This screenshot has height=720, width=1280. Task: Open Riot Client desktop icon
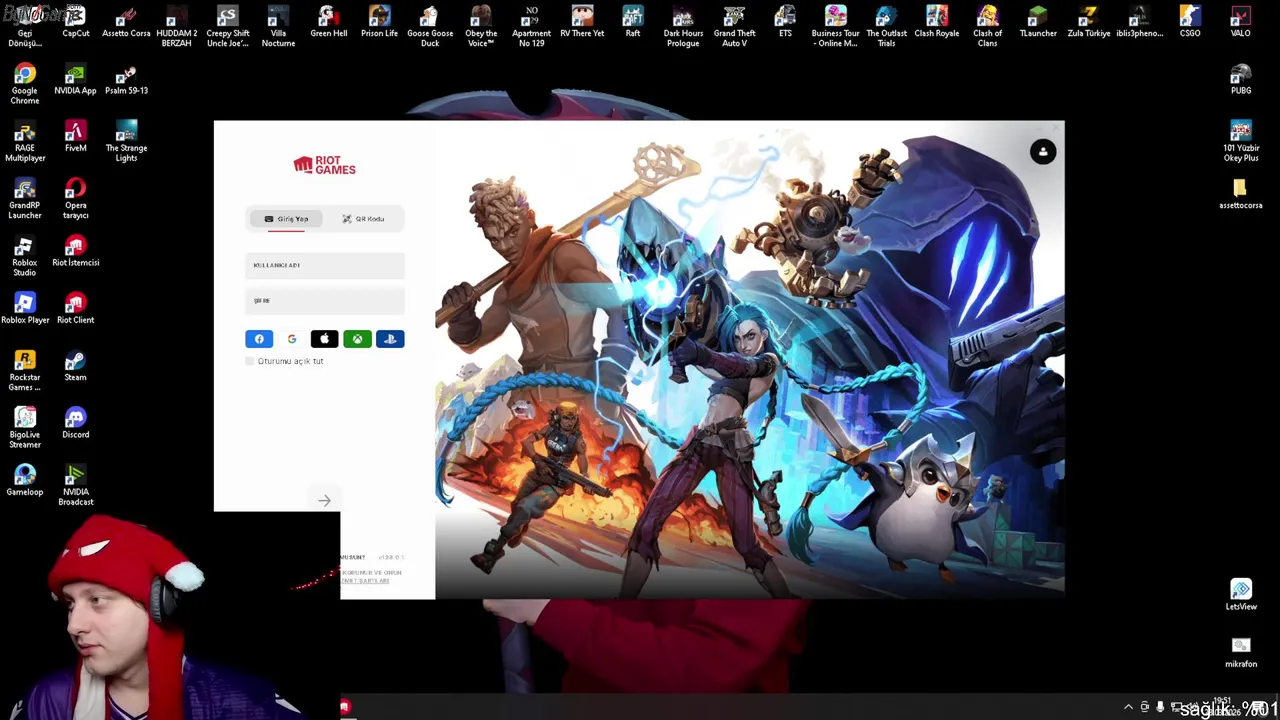click(75, 309)
